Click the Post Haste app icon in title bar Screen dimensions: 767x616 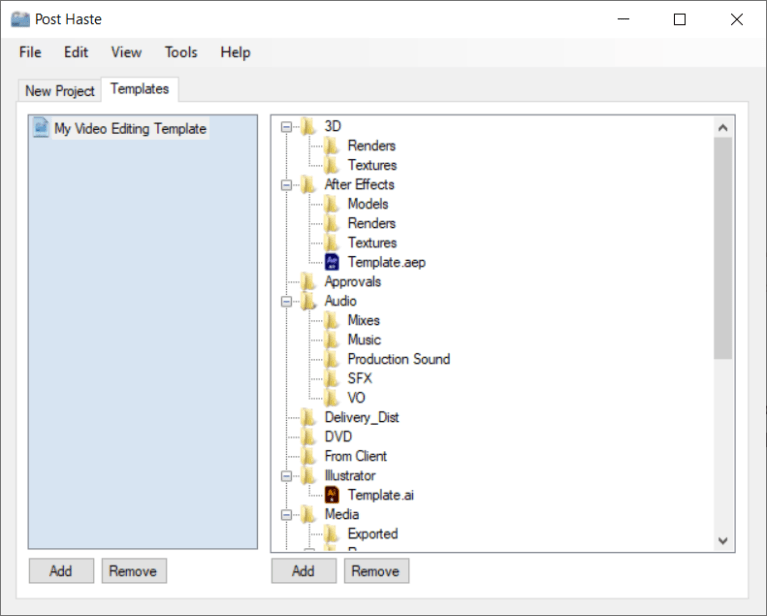click(20, 19)
